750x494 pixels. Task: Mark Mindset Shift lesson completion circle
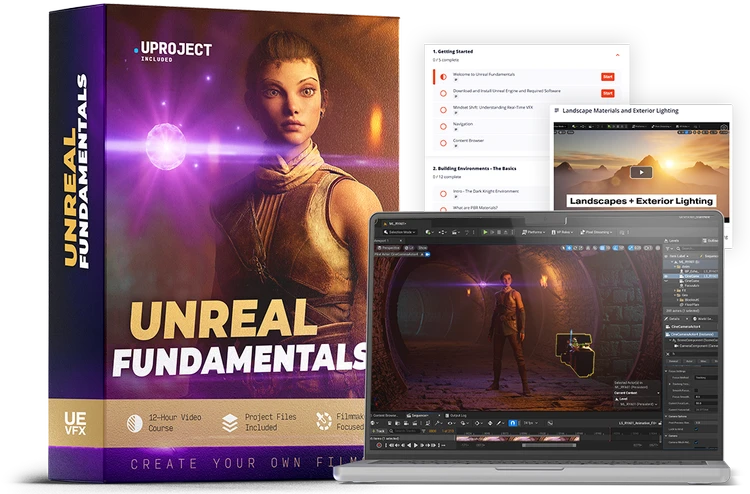pos(443,110)
